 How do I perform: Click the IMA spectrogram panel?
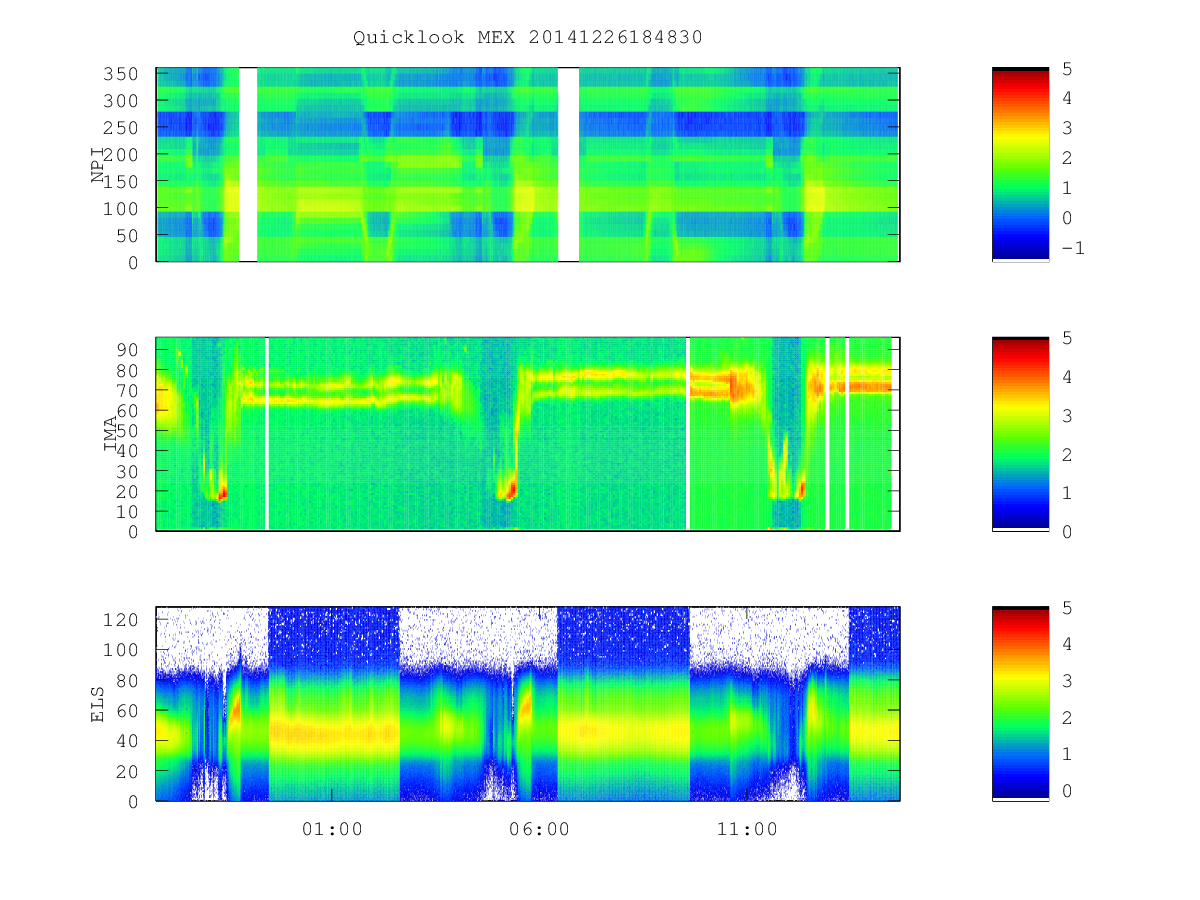tap(528, 433)
